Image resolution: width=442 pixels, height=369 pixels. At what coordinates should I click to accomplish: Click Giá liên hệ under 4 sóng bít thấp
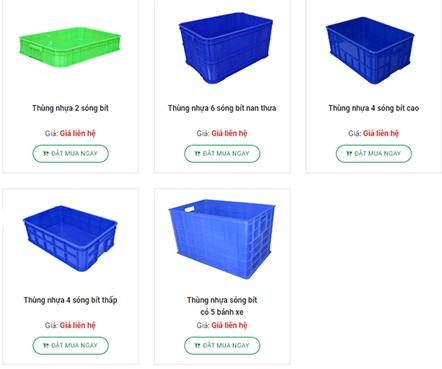pos(78,325)
